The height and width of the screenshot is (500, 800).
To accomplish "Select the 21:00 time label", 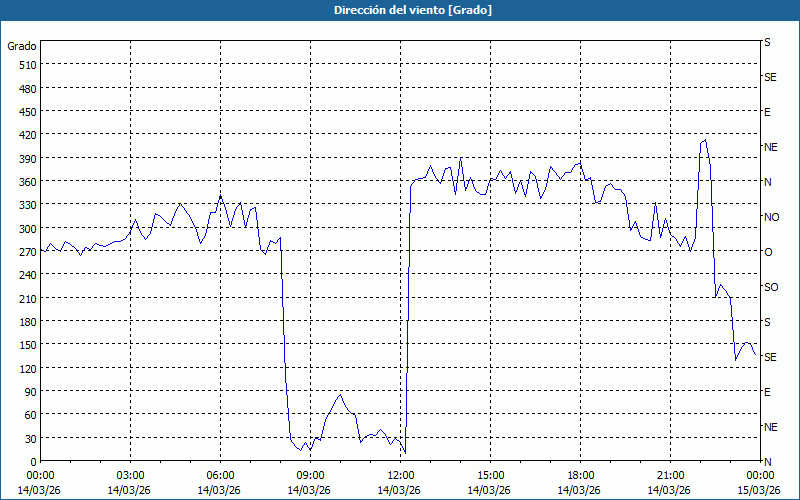I will click(670, 475).
